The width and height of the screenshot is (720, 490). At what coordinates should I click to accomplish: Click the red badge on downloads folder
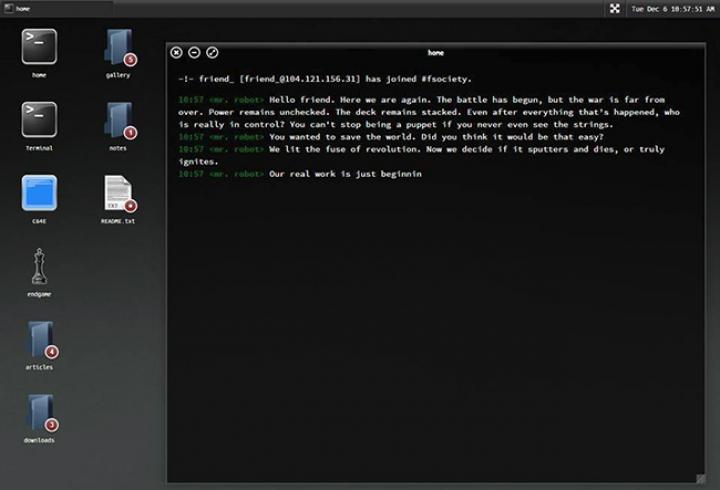(52, 424)
